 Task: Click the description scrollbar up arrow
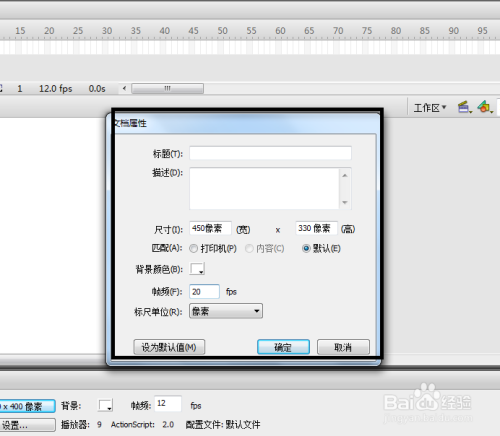coord(345,175)
